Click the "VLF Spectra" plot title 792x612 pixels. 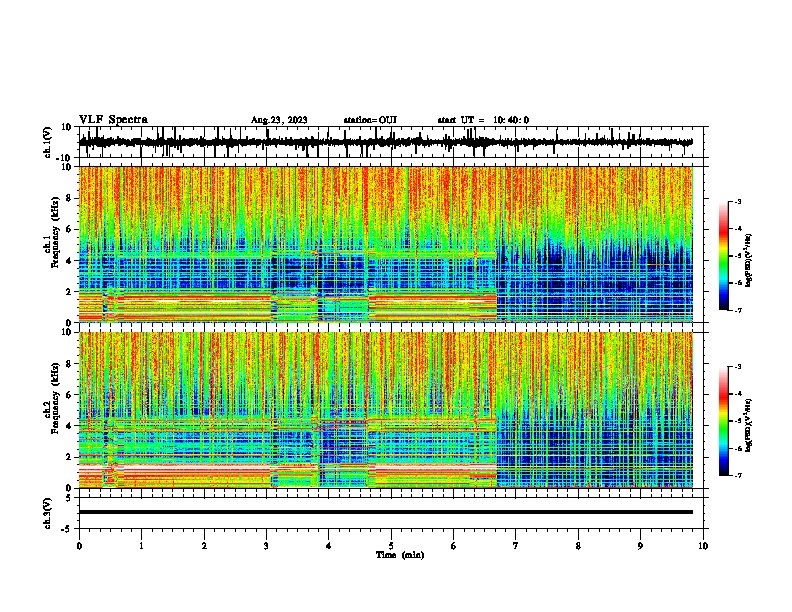click(114, 120)
